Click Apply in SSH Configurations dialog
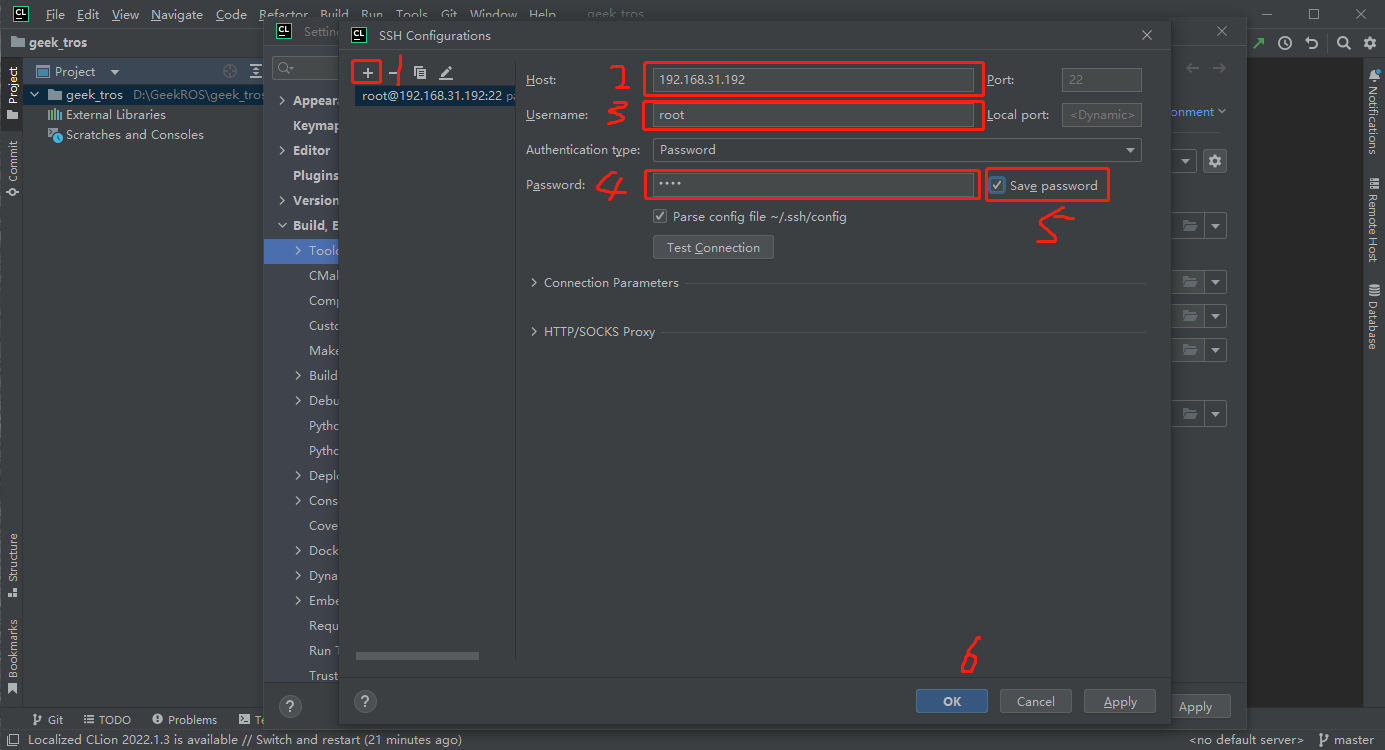1385x750 pixels. (1120, 702)
